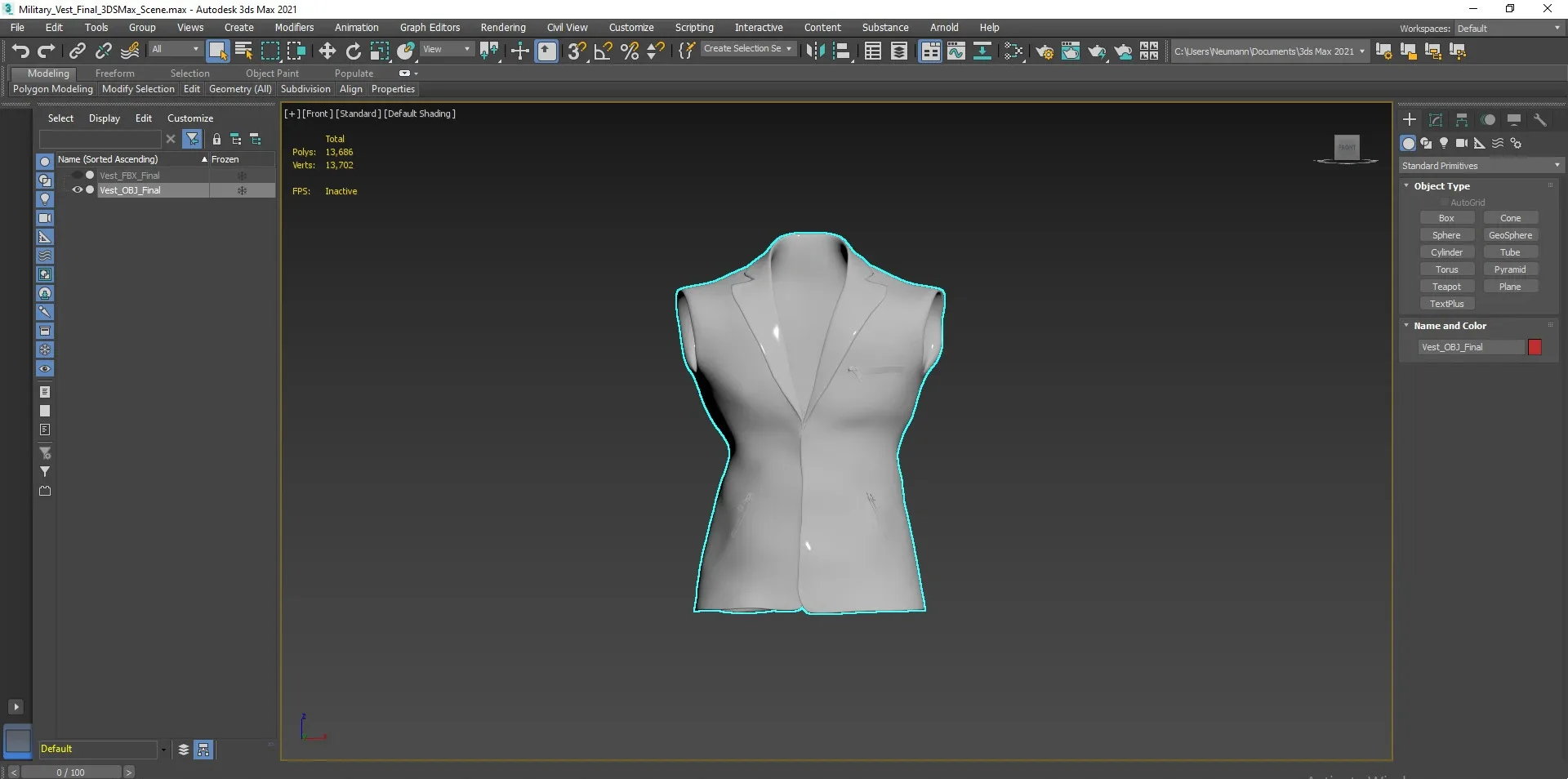Screen dimensions: 1568x779
Task: Open the selection filter 'All' dropdown
Action: click(x=175, y=50)
